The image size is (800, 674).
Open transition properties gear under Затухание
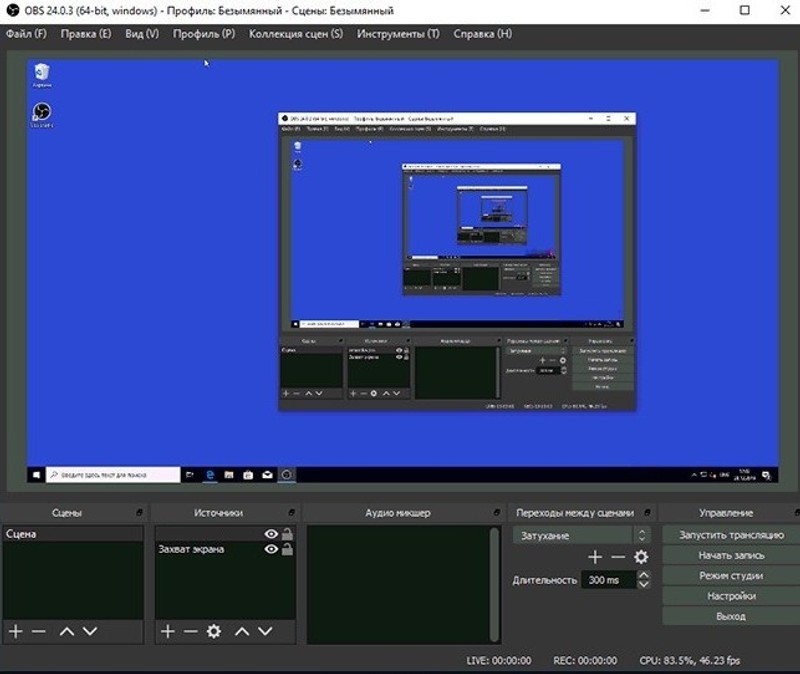641,557
